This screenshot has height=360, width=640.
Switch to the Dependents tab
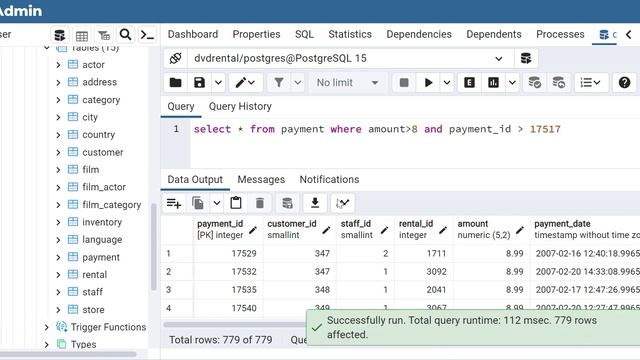494,34
